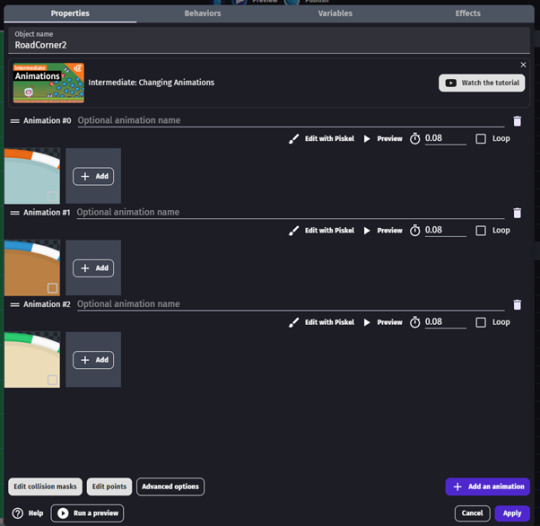Screen dimensions: 540x526
Task: Click the Animation #0 name field
Action: [291, 121]
